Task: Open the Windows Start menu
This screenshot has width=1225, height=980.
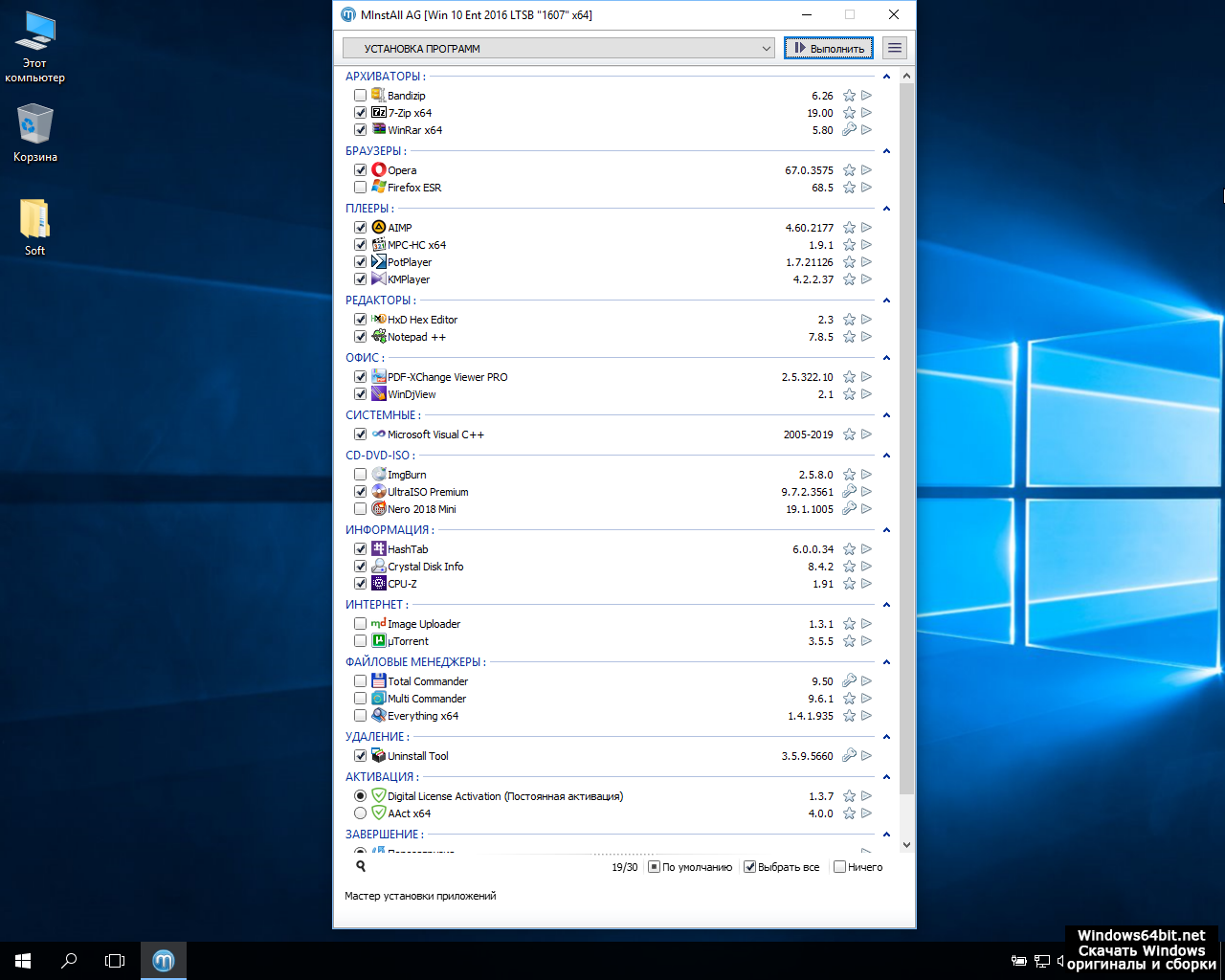Action: tap(23, 960)
